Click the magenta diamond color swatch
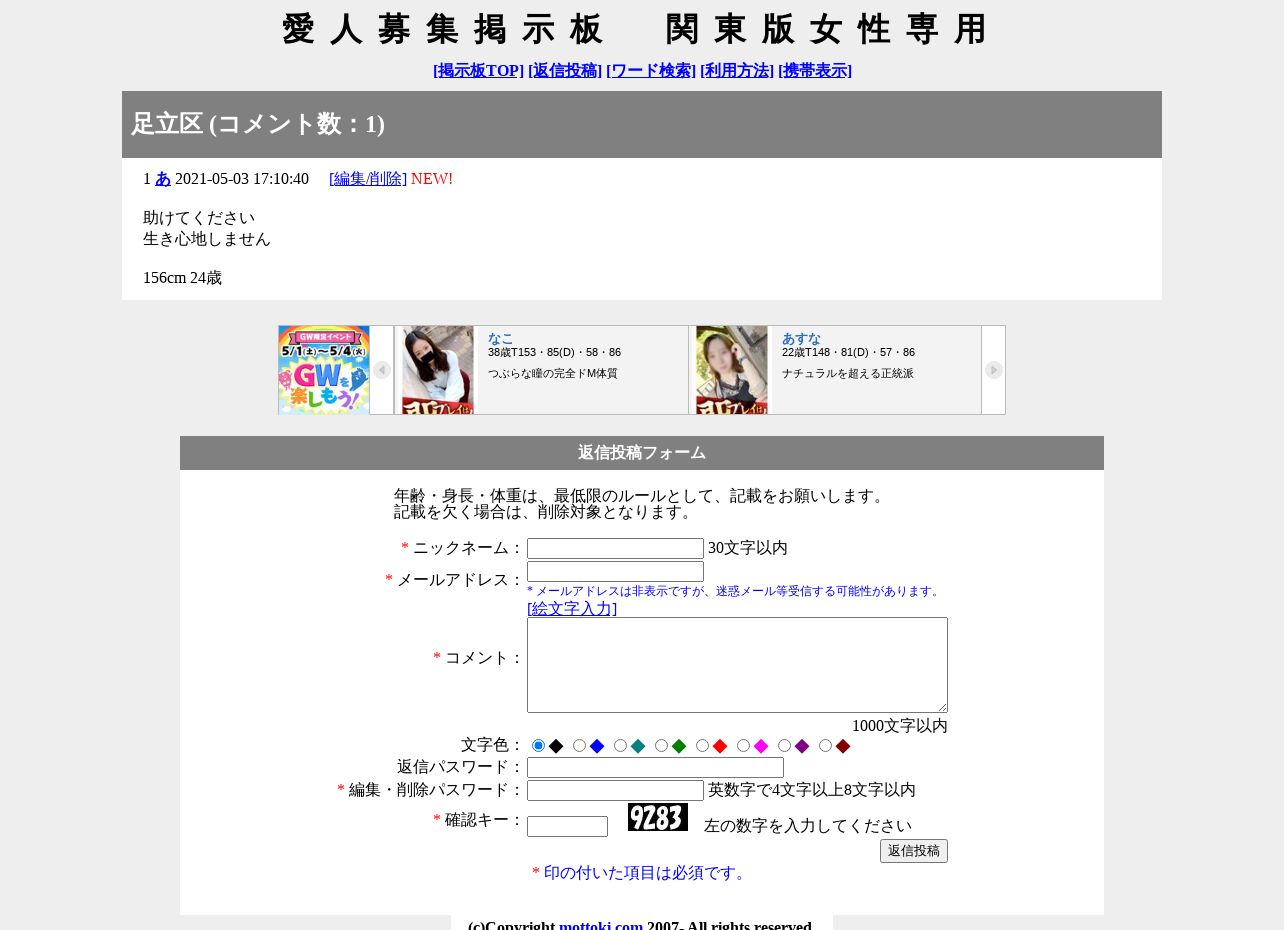The image size is (1284, 930). click(761, 746)
